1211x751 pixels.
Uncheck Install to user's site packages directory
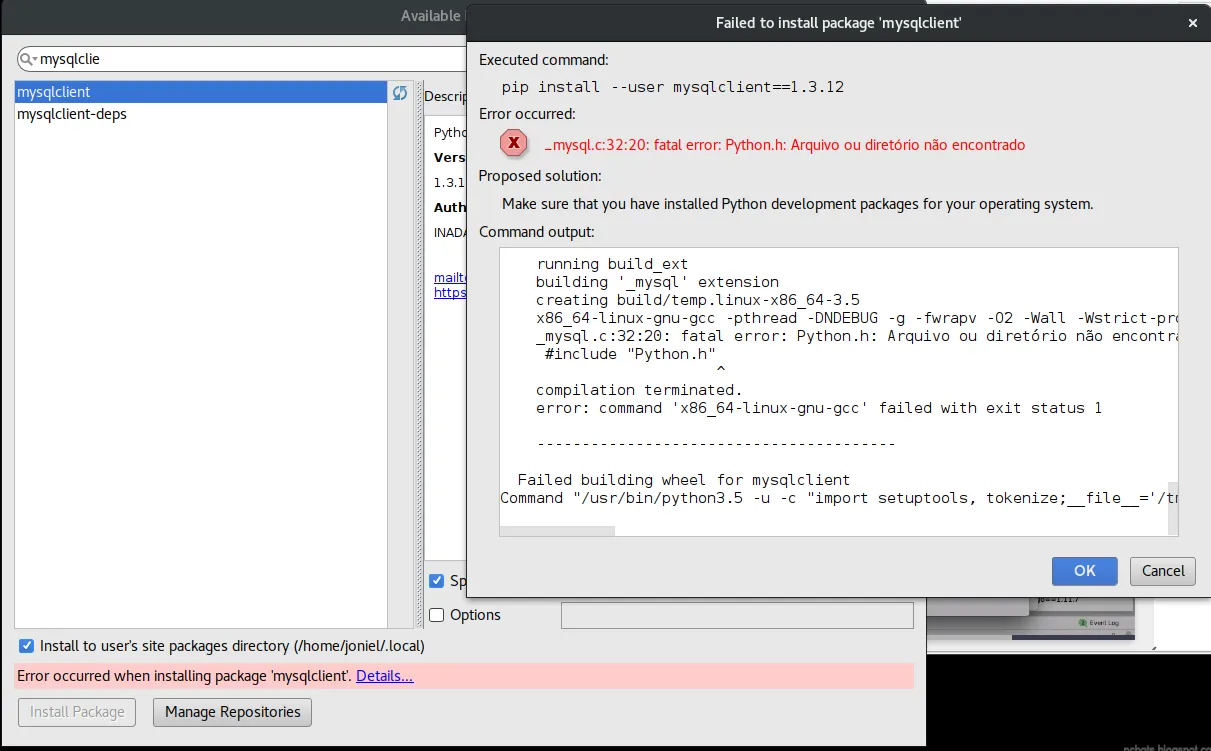(26, 646)
